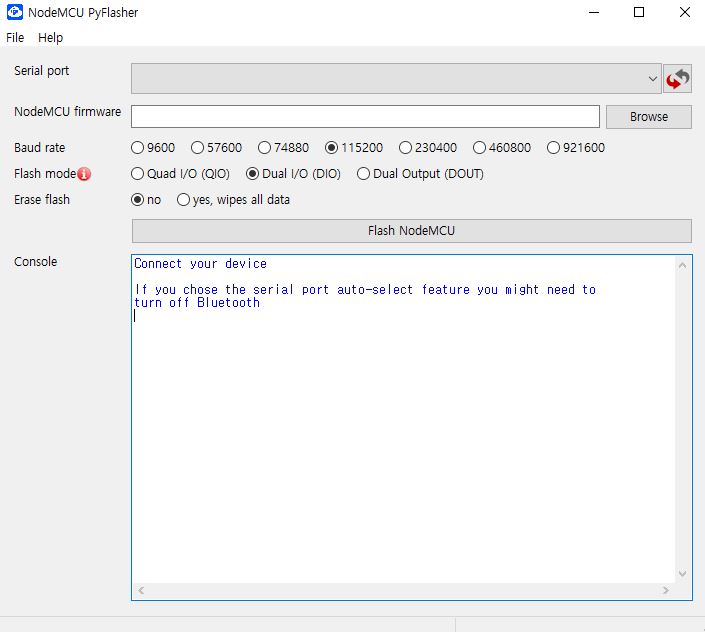Viewport: 705px width, 632px height.
Task: Click the 'Connect your device' console line
Action: [201, 264]
